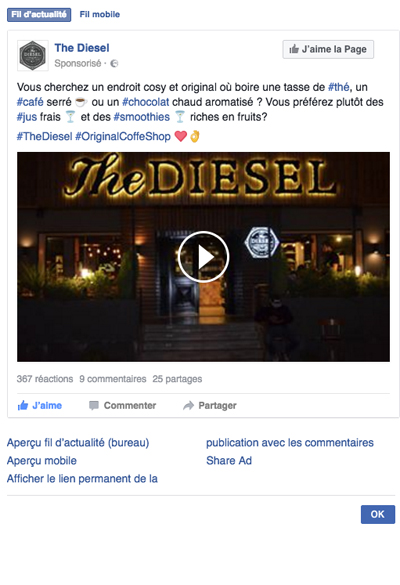The height and width of the screenshot is (585, 400).
Task: Click the Share Ad link
Action: 229,461
